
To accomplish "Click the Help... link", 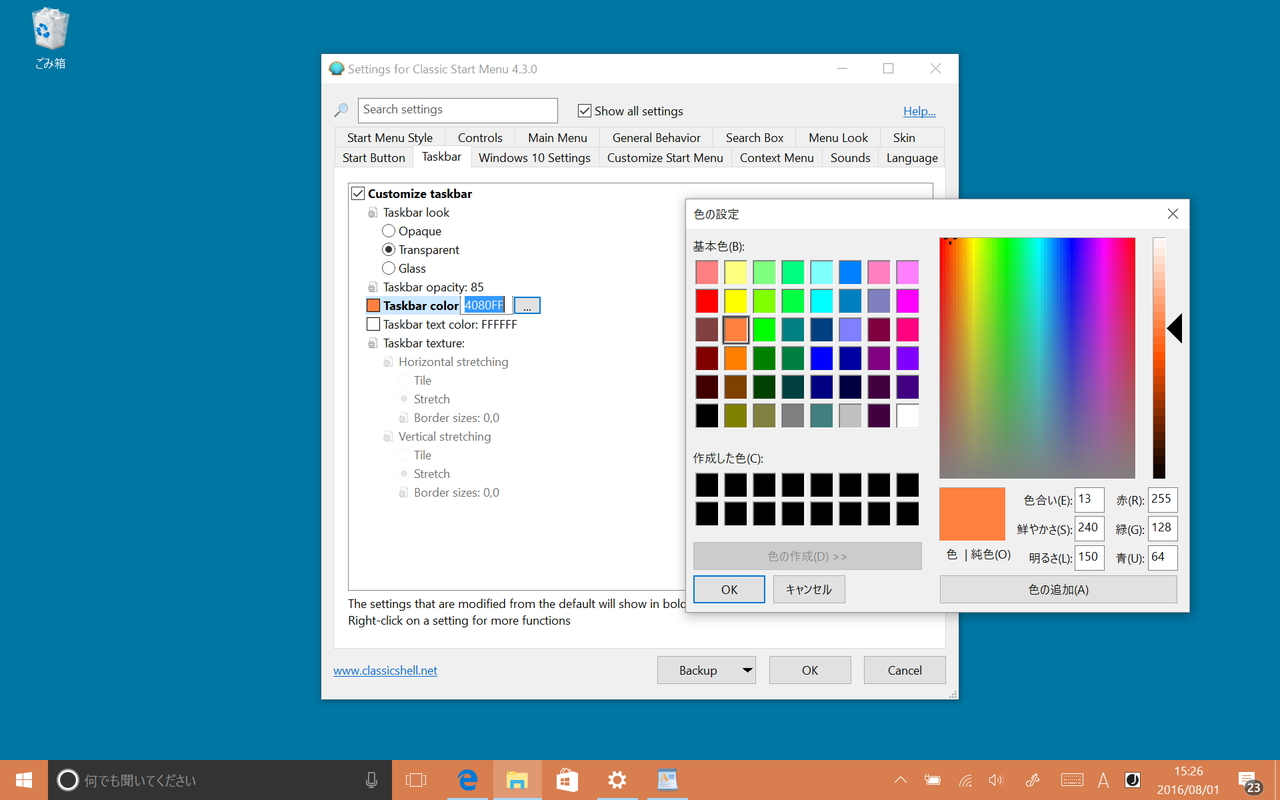I will (920, 111).
